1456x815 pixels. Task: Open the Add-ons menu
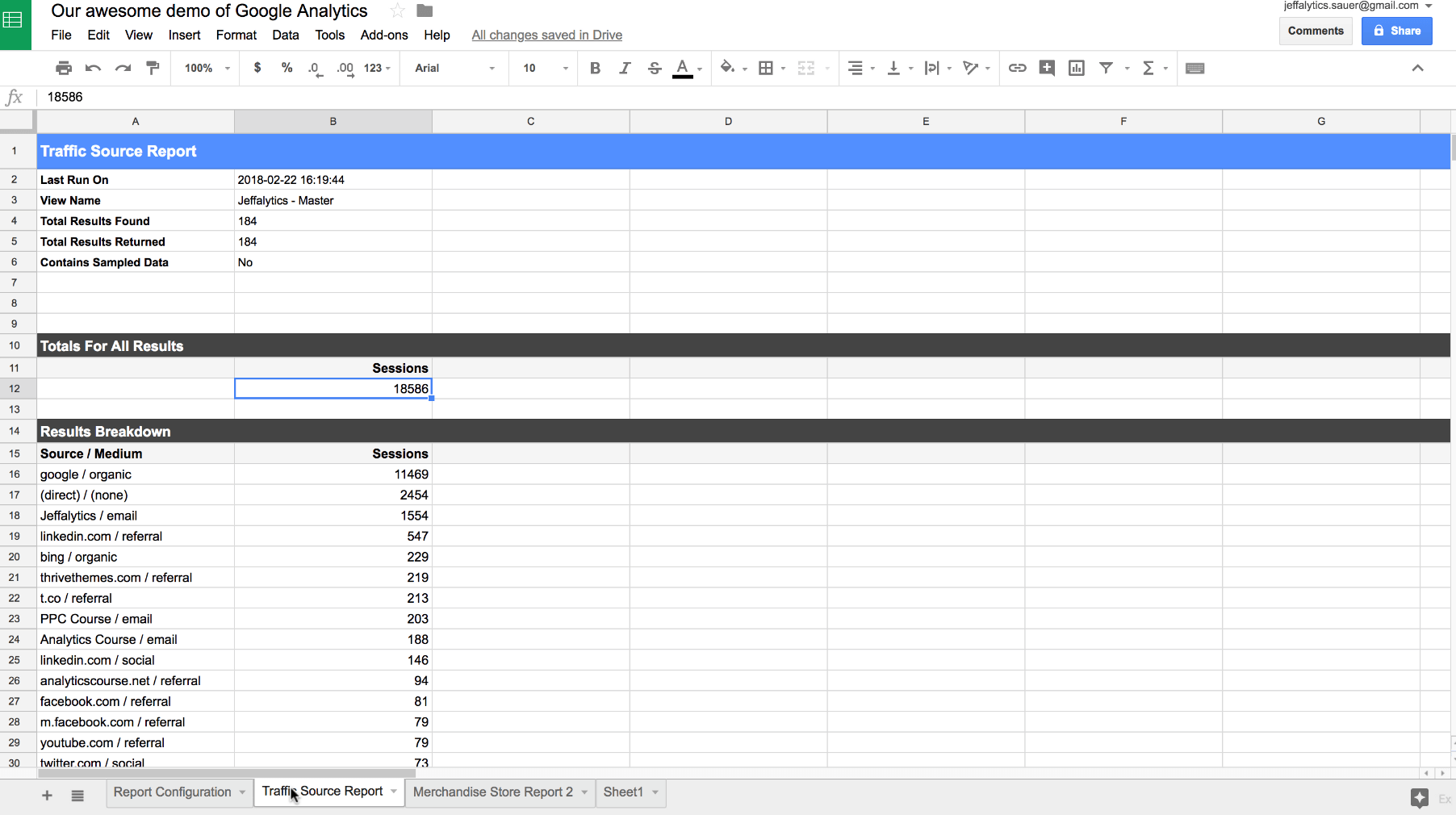(x=384, y=35)
